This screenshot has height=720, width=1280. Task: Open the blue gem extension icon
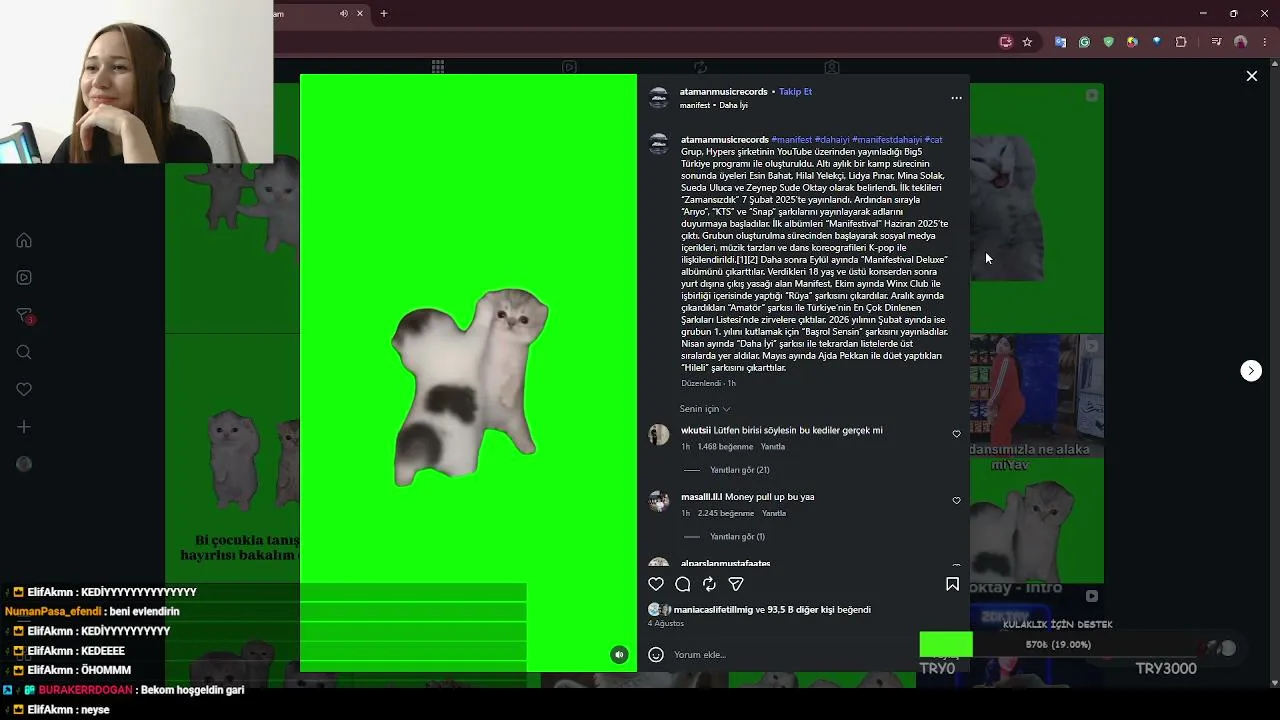pos(1157,42)
